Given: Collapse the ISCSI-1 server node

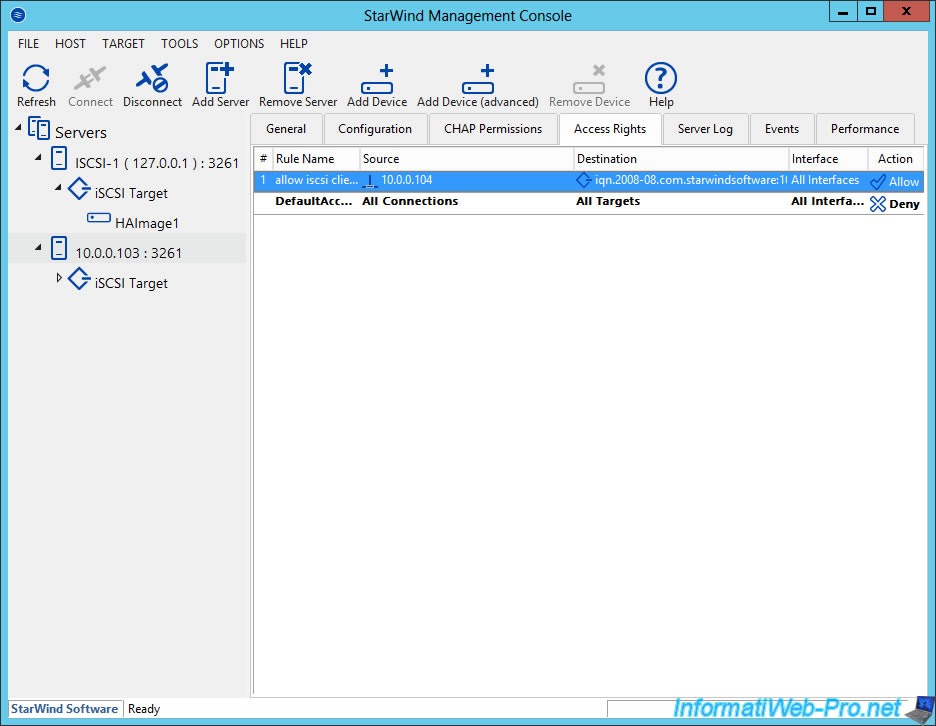Looking at the screenshot, I should [x=38, y=157].
